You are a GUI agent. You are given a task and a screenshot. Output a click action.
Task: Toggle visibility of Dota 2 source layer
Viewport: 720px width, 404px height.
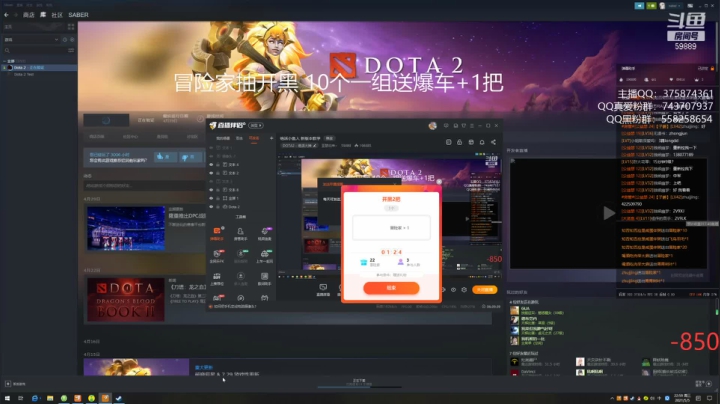[211, 207]
